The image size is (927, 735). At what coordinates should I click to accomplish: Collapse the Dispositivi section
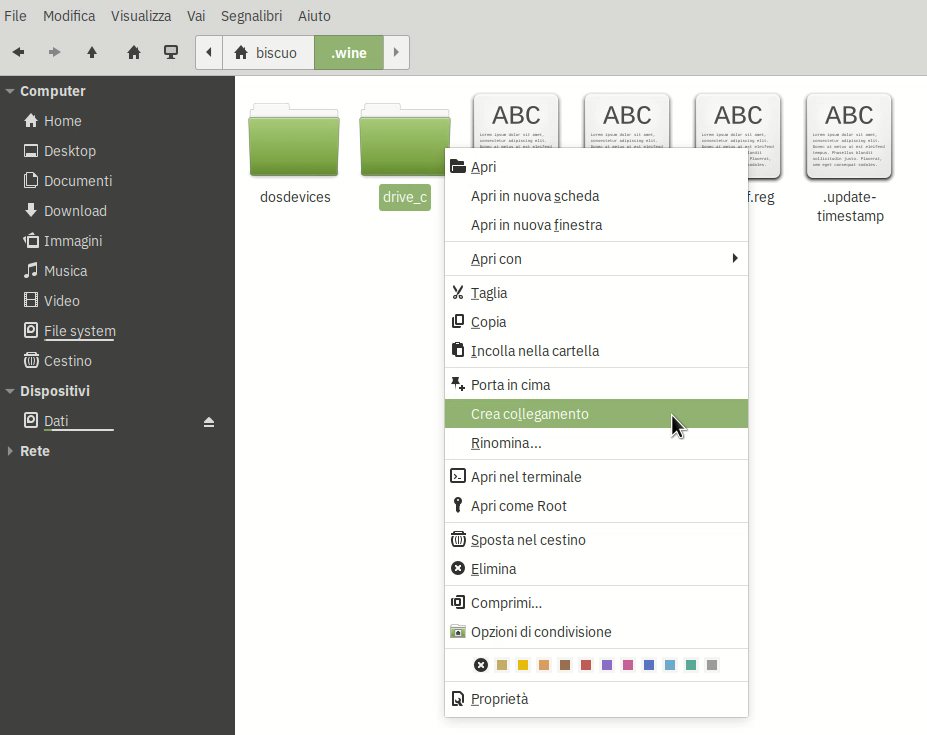[9, 391]
